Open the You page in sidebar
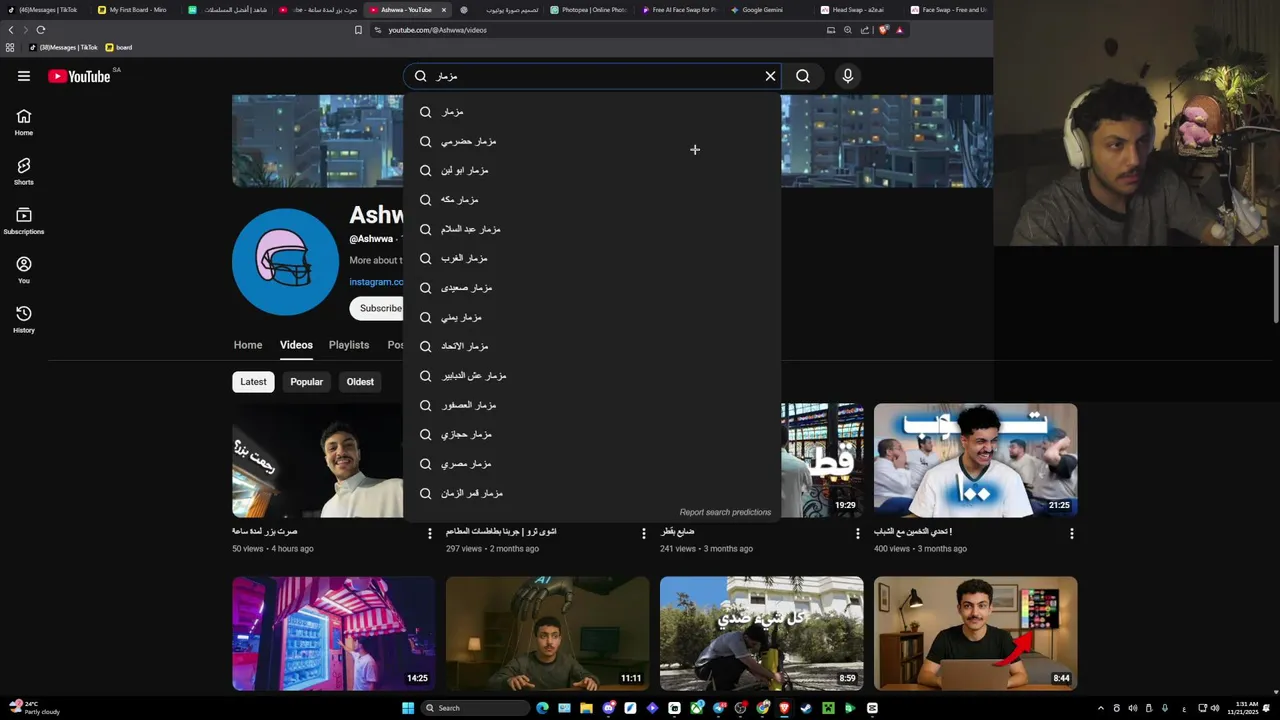 click(x=24, y=270)
